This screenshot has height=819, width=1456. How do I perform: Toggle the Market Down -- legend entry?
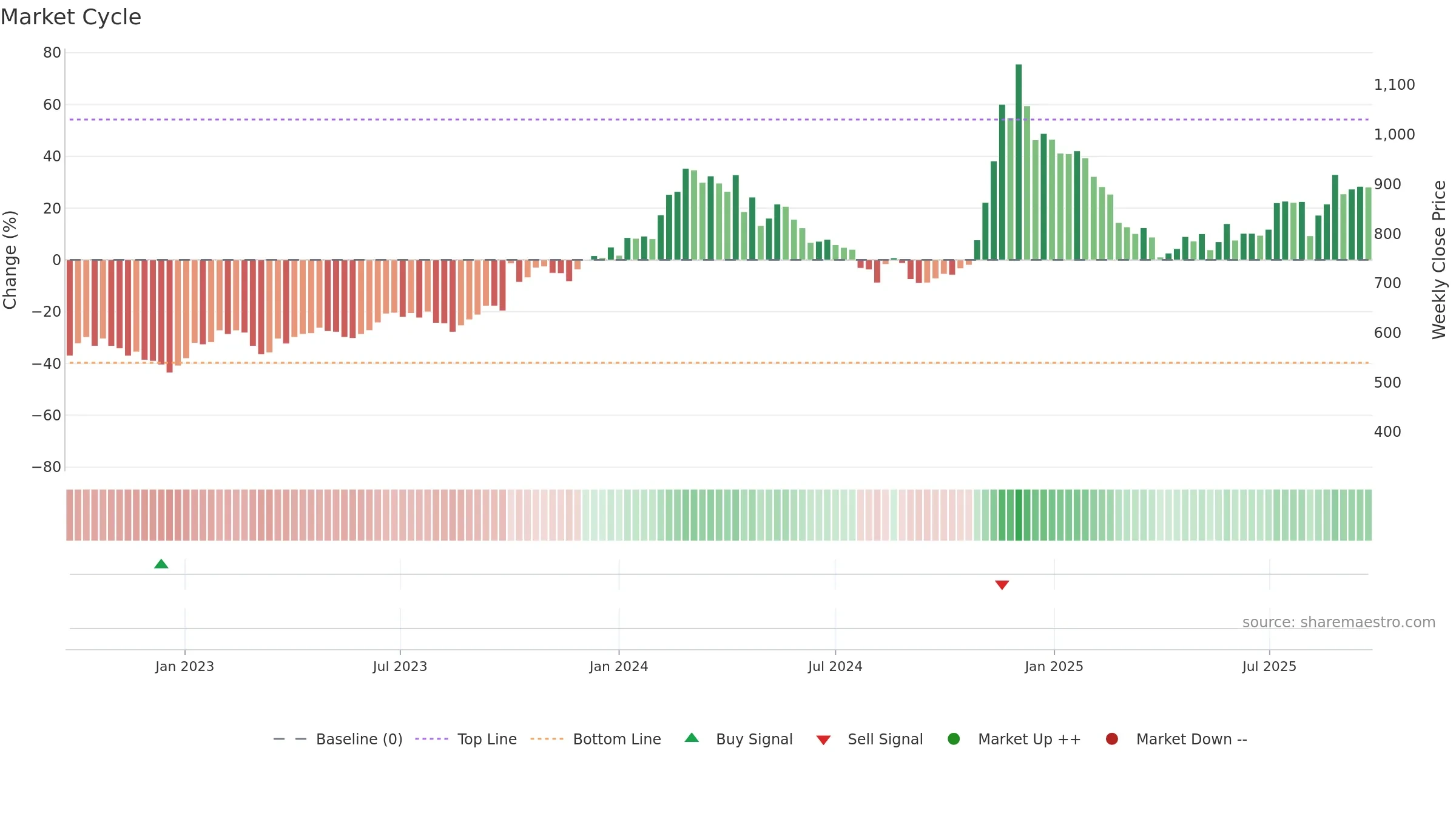click(x=1176, y=740)
